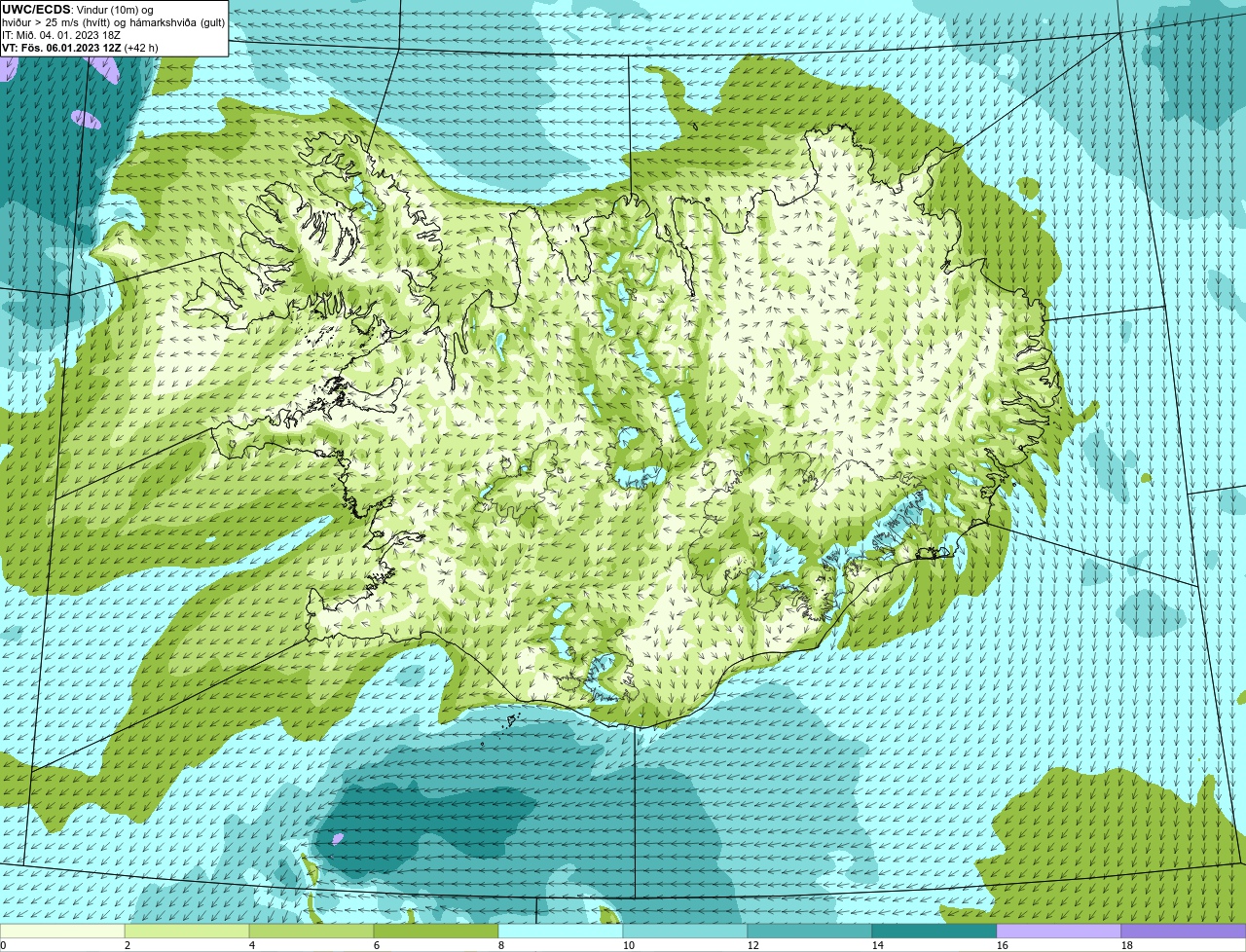Click the legend scale label '0'
This screenshot has height=952, width=1246.
coord(4,945)
